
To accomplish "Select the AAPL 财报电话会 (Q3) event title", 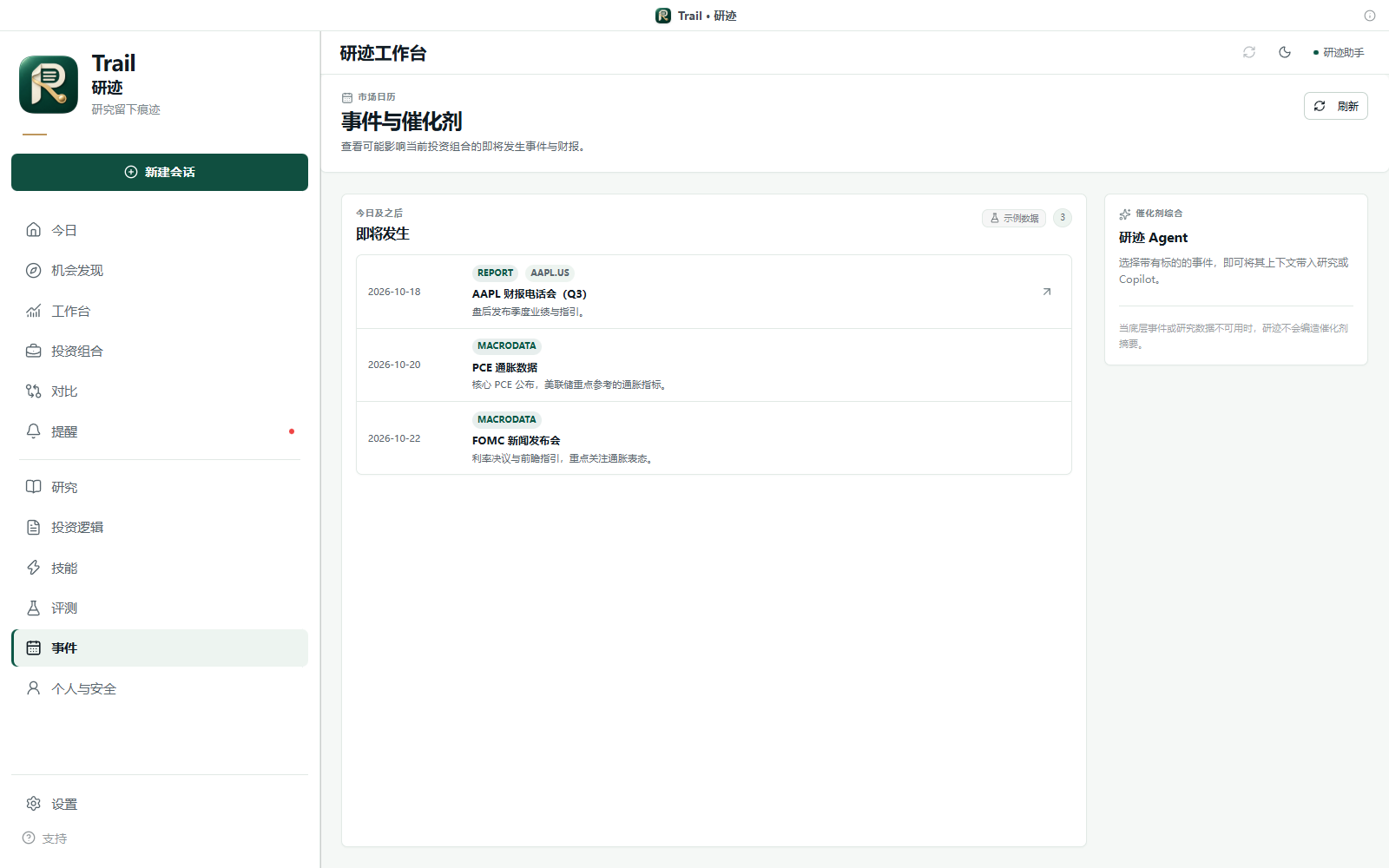I will 530,294.
